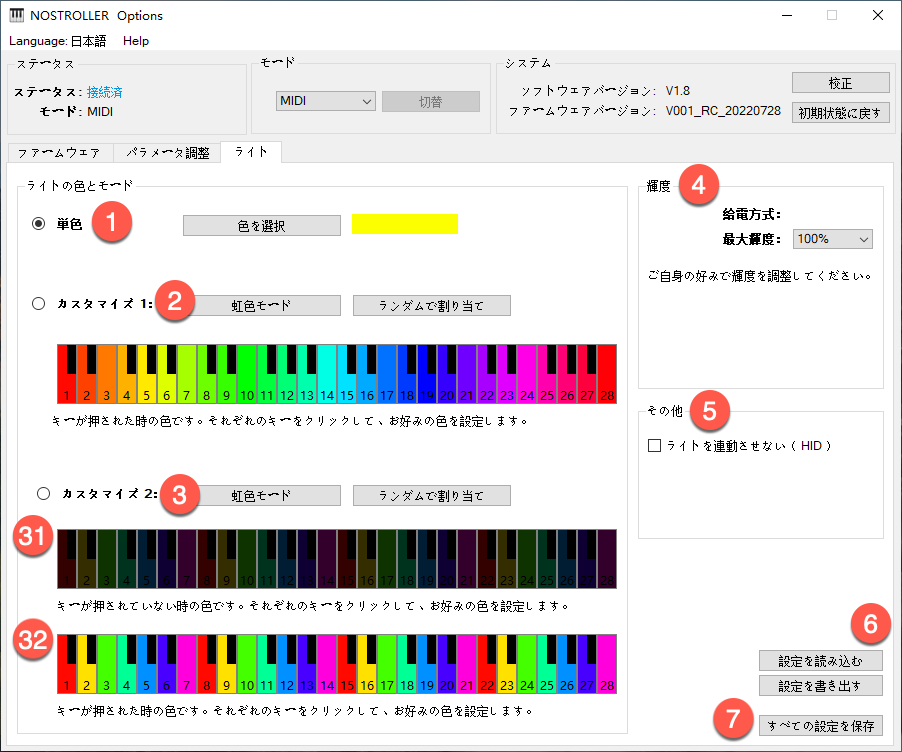902x752 pixels.
Task: Click the NOSTROLLER piano app icon
Action: [x=17, y=15]
